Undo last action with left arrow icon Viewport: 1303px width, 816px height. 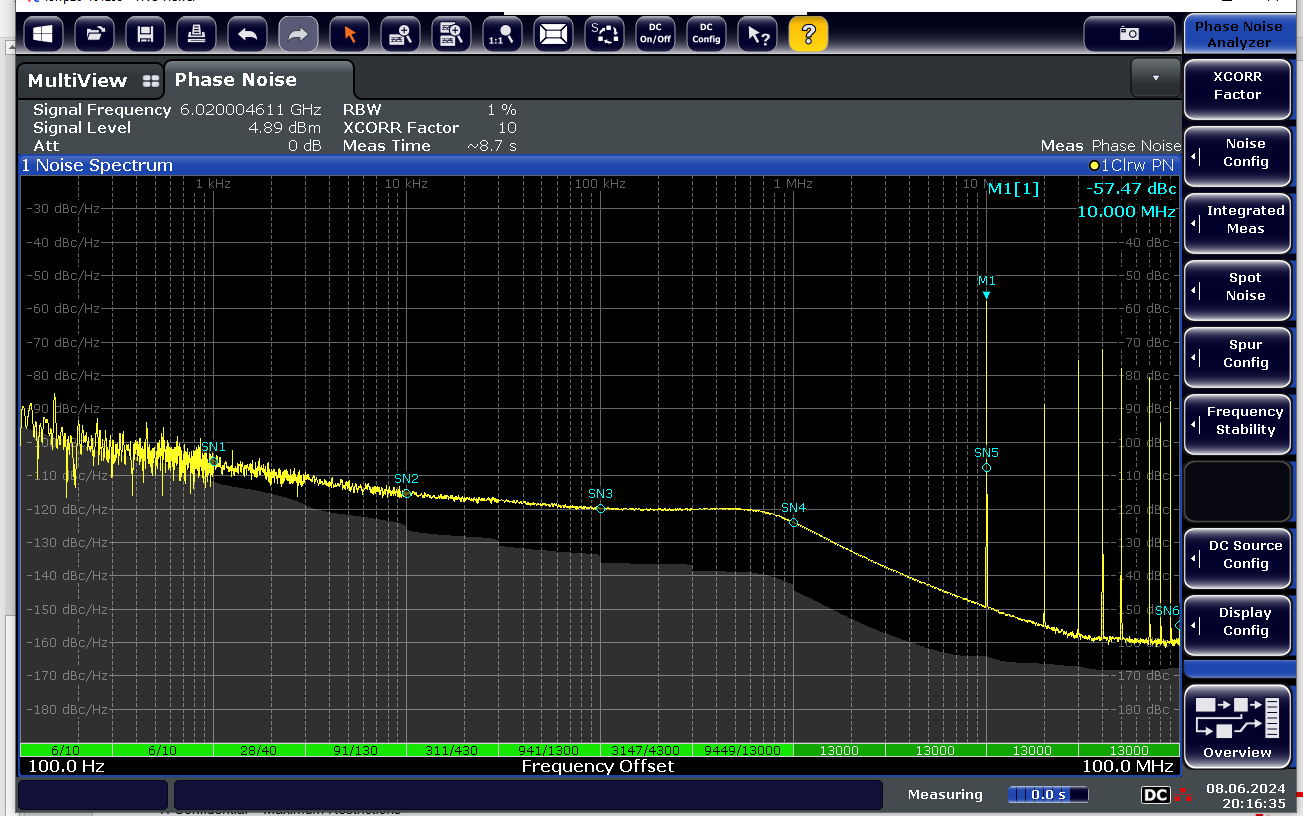247,35
